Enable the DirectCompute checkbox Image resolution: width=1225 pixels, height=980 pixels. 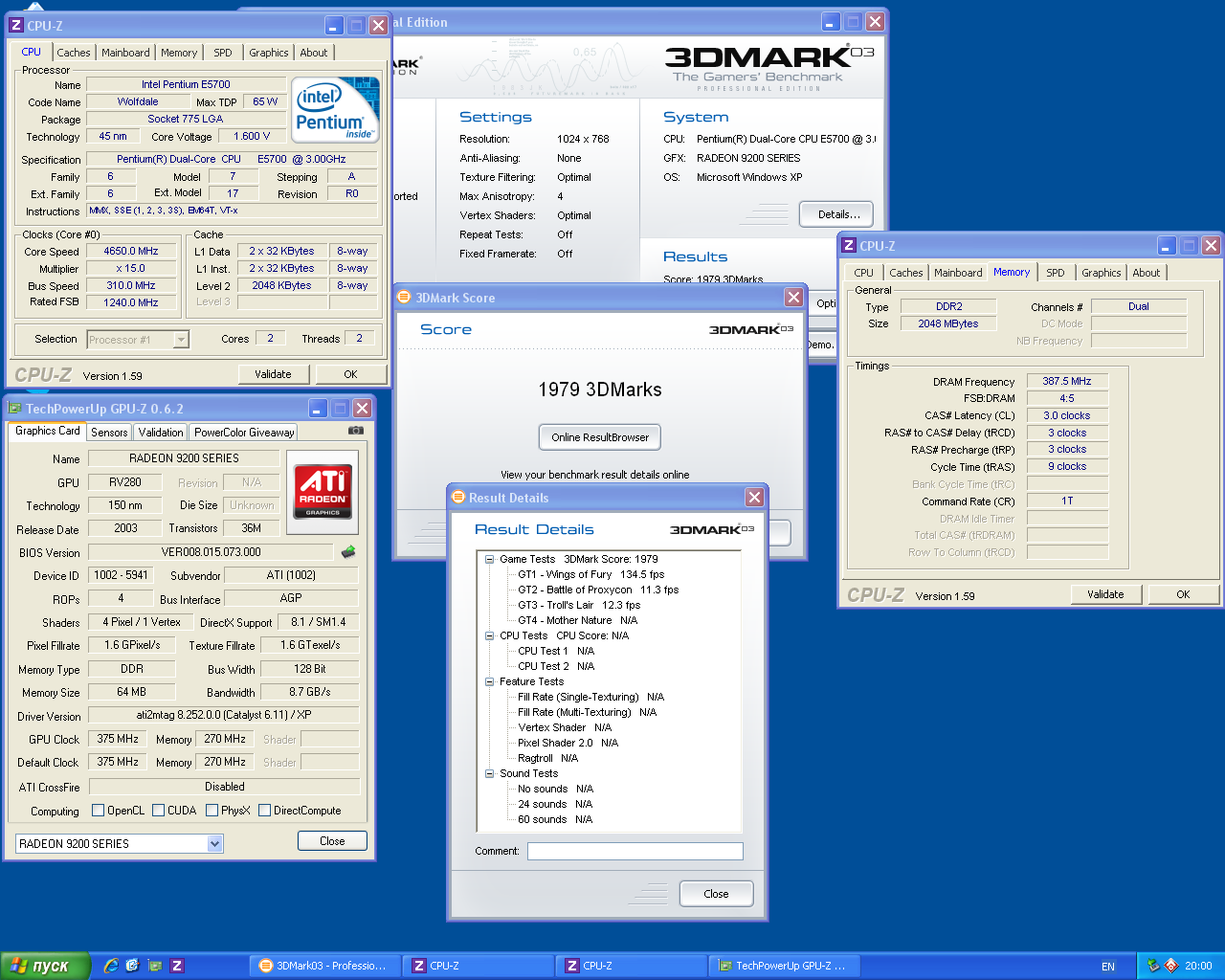point(264,811)
